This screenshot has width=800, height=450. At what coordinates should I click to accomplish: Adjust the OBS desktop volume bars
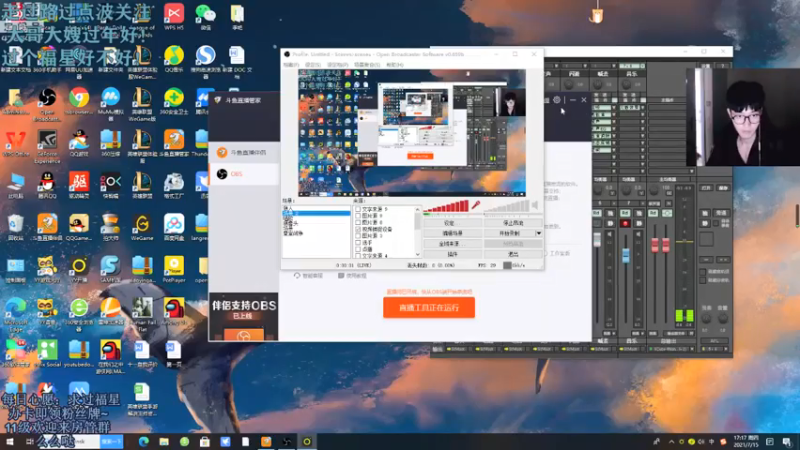pyautogui.click(x=506, y=206)
